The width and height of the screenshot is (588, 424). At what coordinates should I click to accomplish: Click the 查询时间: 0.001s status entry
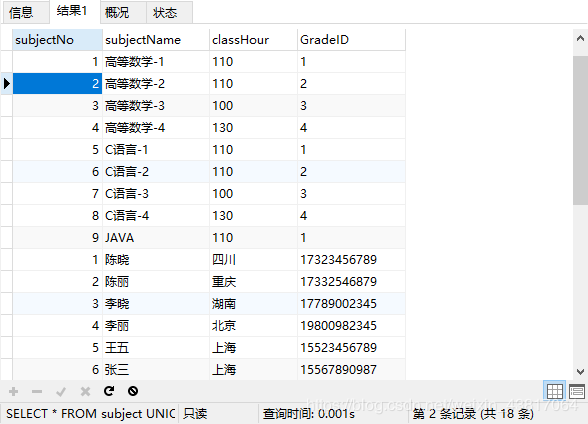coord(308,414)
